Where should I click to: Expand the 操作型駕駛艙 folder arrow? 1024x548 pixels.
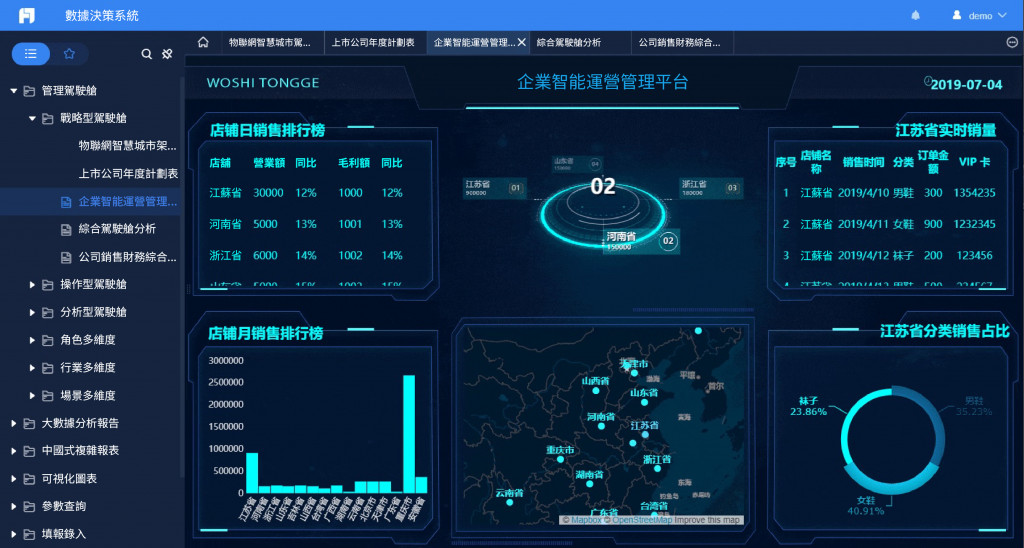coord(32,285)
